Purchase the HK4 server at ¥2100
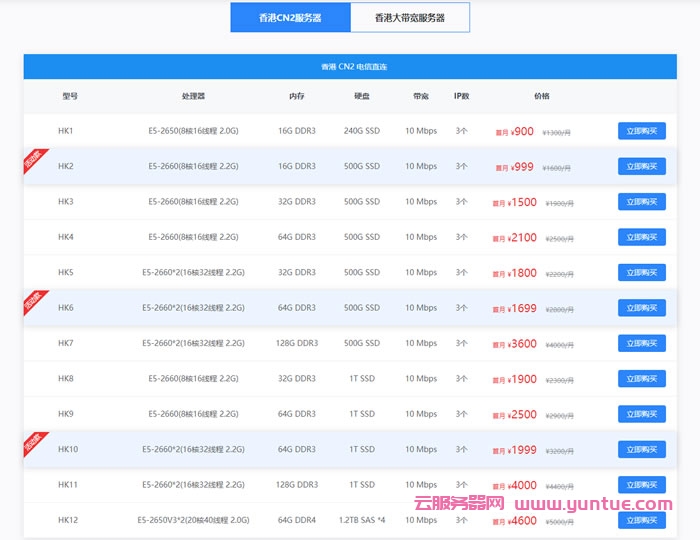 click(641, 237)
